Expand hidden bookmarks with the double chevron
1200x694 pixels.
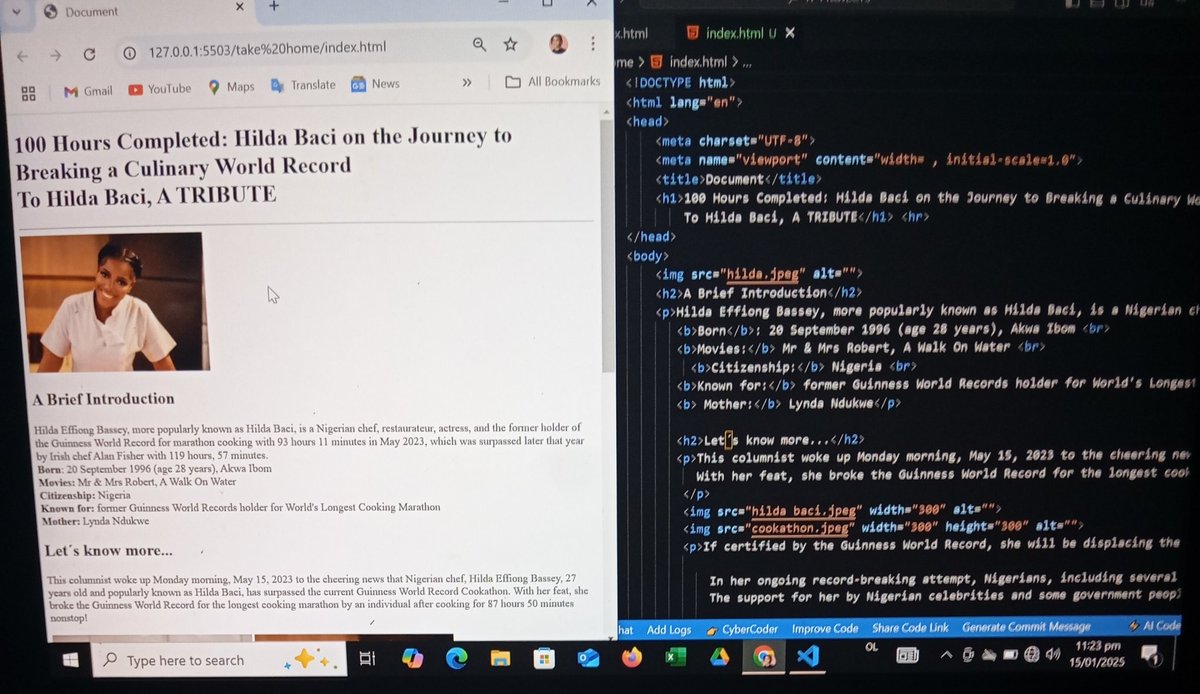click(466, 83)
